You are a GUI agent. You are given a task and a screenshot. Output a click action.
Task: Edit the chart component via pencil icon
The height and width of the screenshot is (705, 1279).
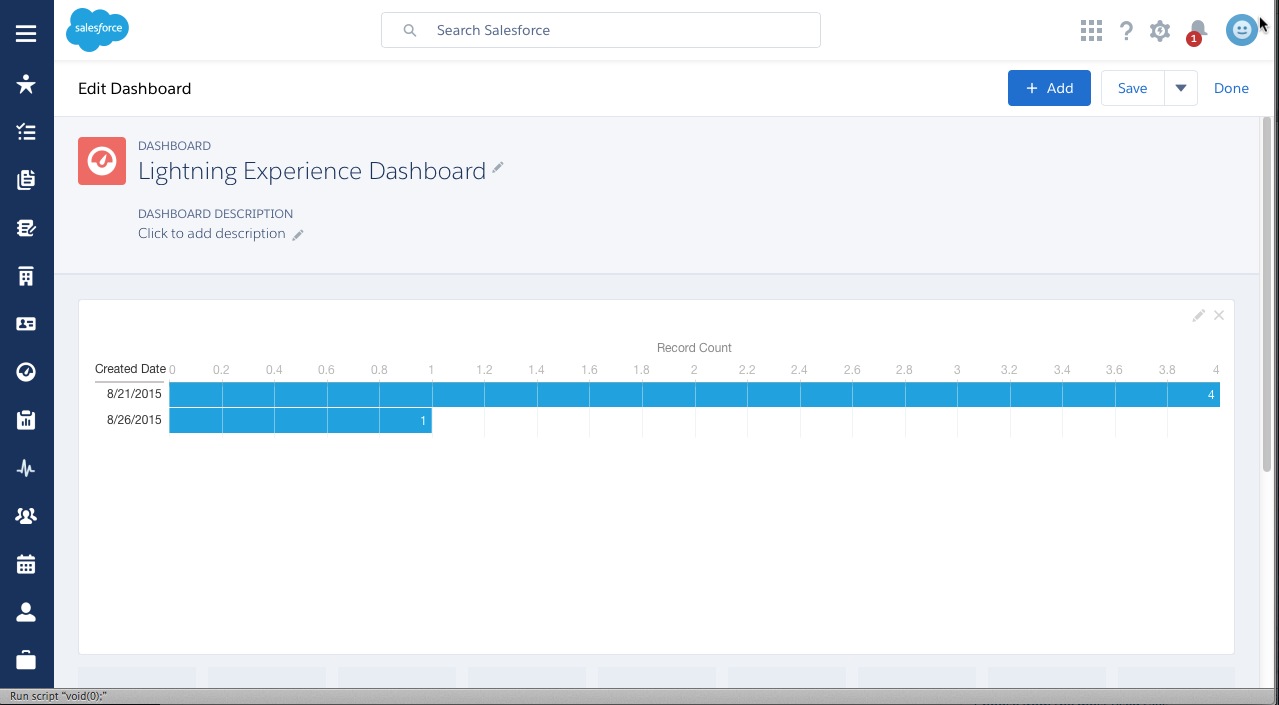1198,316
